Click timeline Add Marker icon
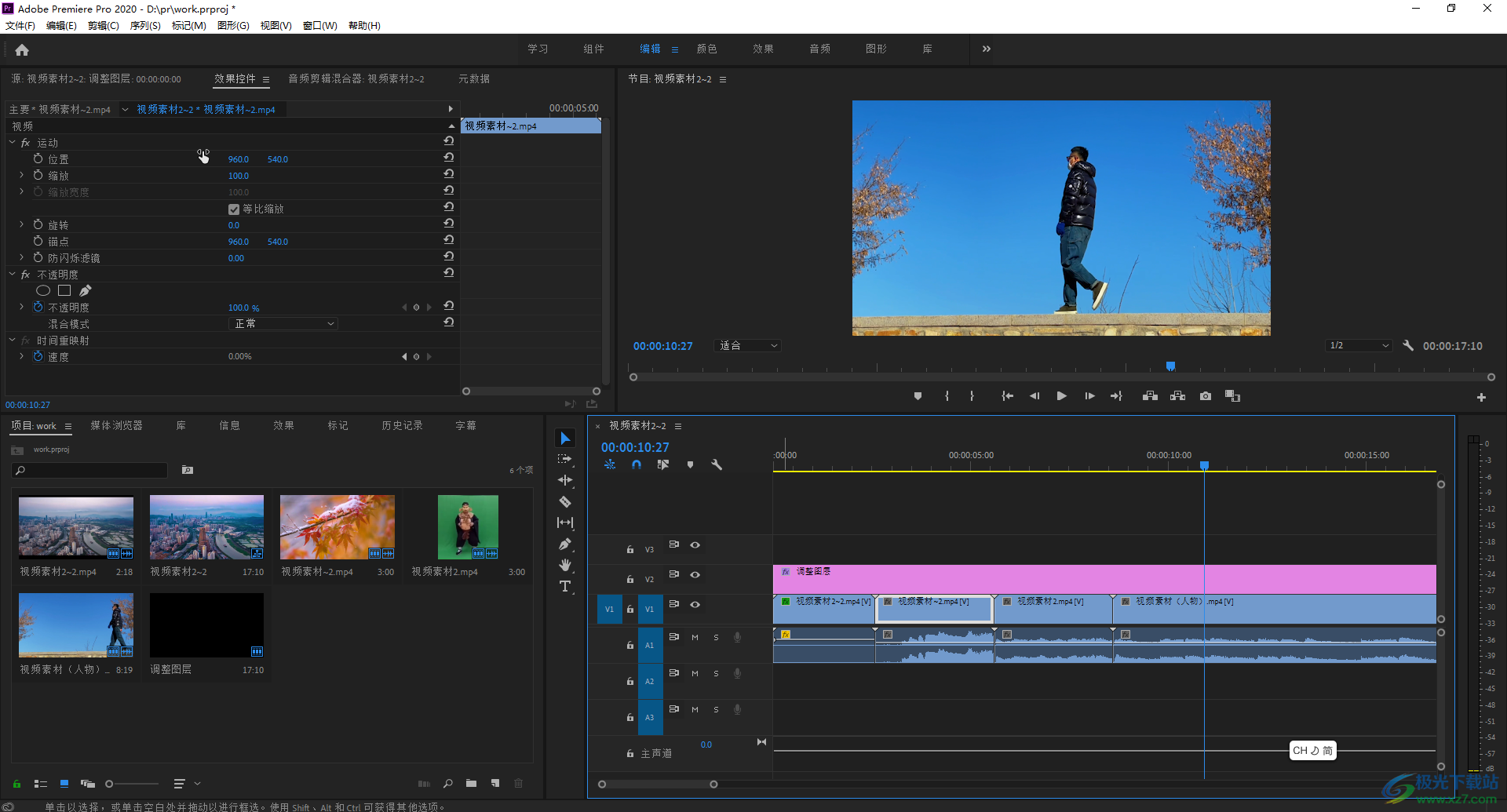 pos(690,464)
